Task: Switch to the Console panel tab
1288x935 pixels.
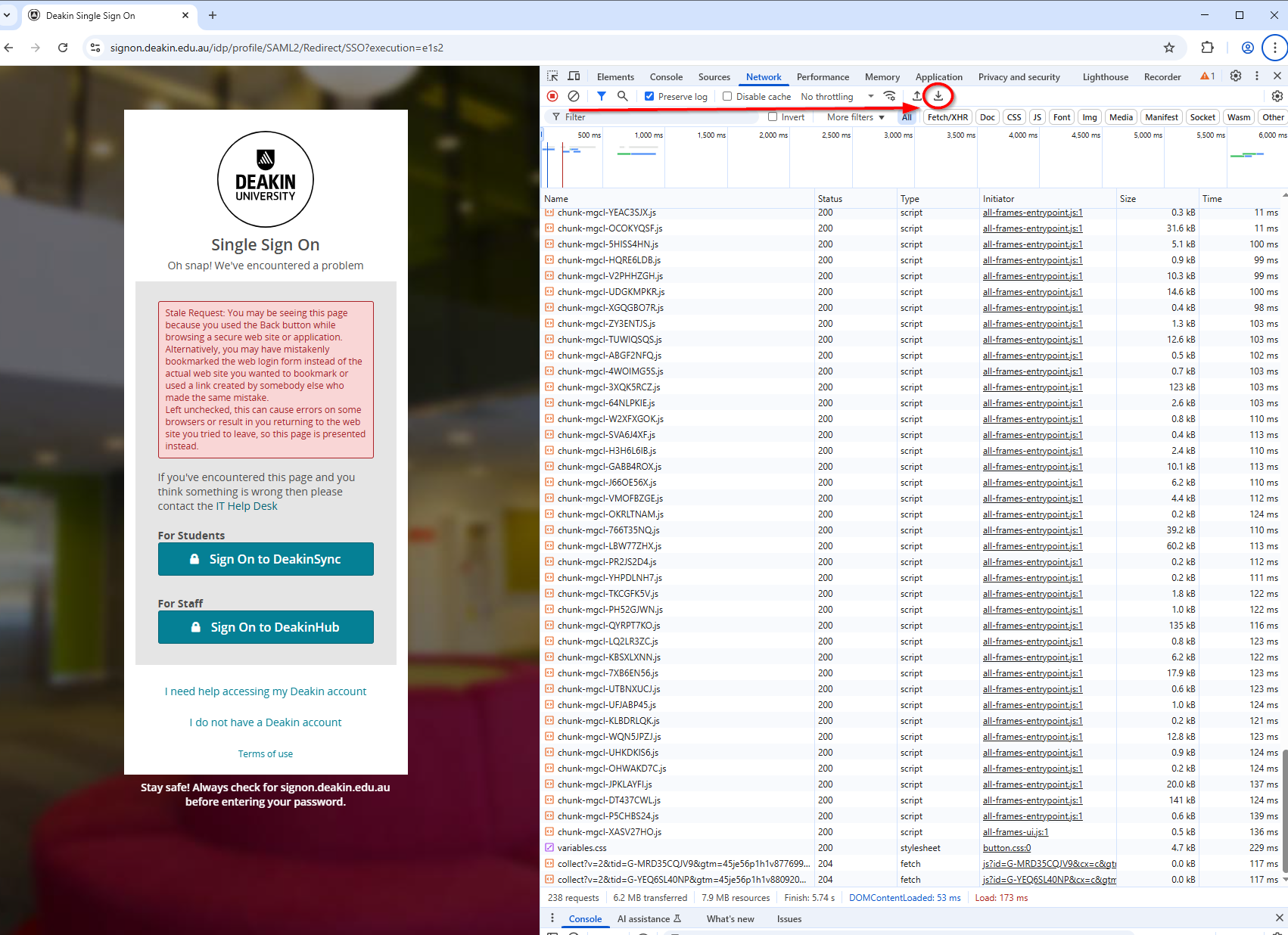Action: tap(666, 77)
